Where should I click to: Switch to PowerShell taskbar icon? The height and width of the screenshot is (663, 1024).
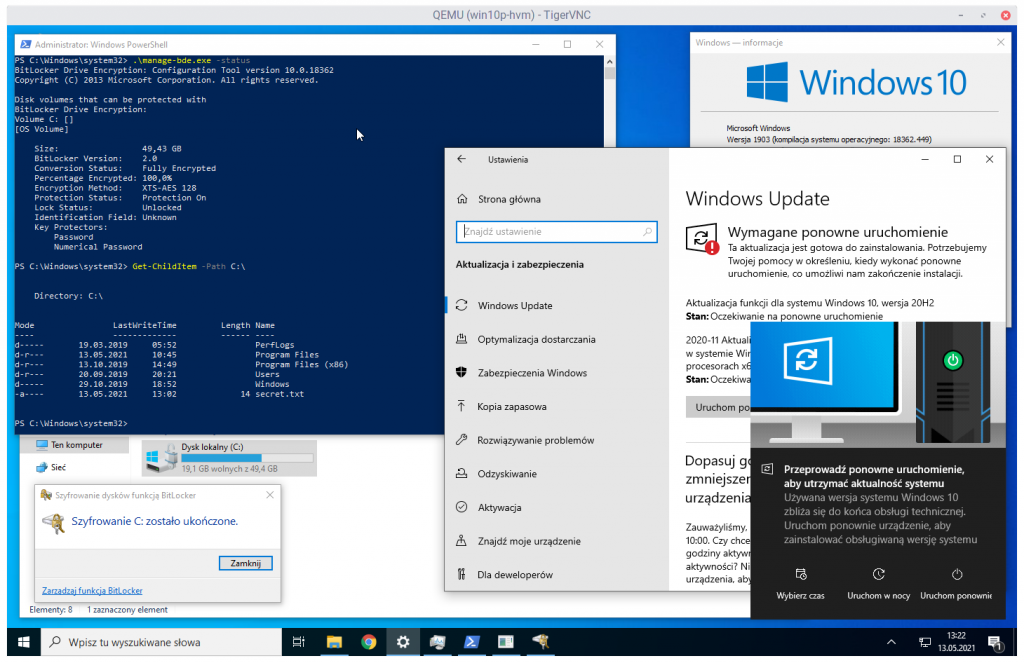pos(472,643)
